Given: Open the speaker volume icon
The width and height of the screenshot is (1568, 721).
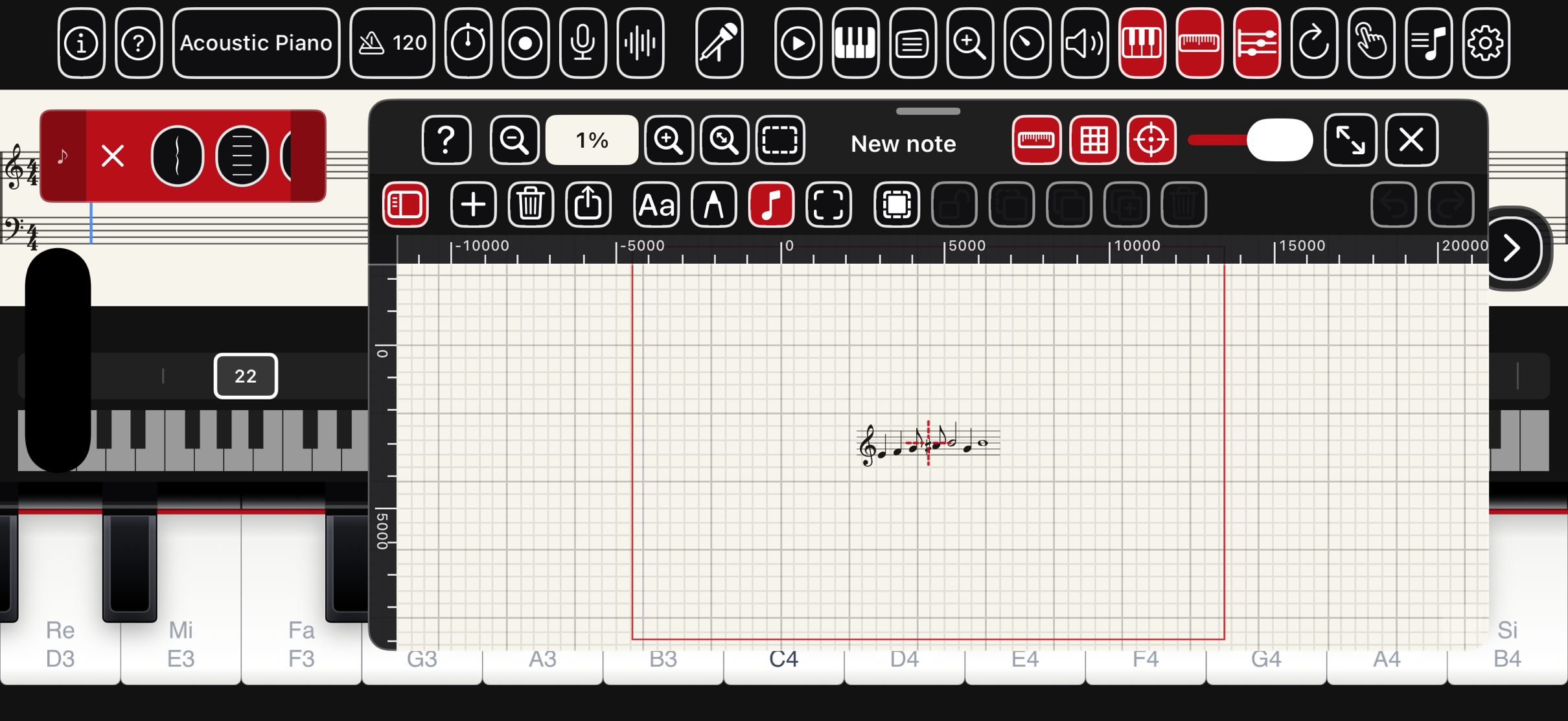Looking at the screenshot, I should [x=1085, y=43].
